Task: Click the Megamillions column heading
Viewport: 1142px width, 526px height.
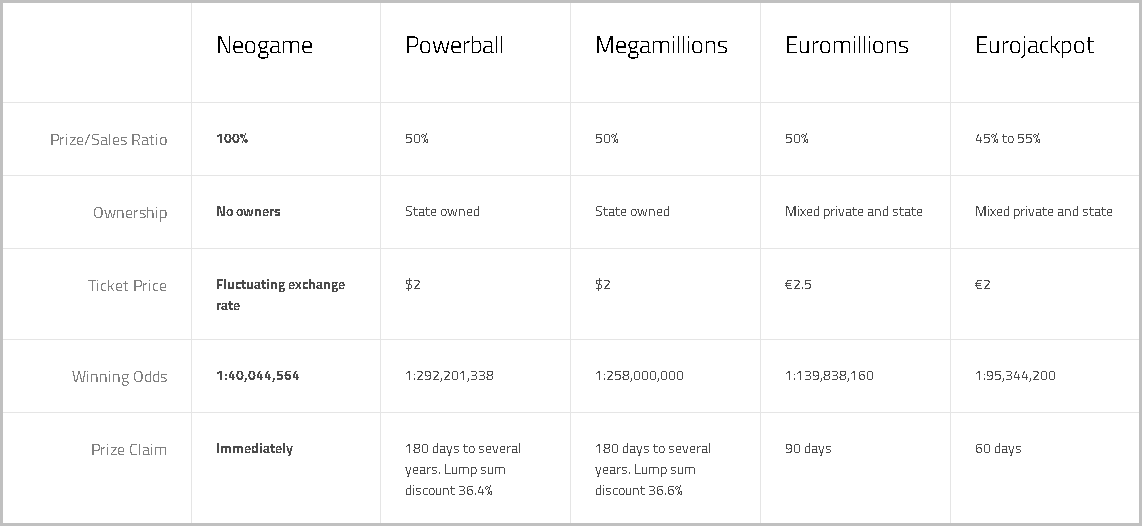Action: [661, 46]
